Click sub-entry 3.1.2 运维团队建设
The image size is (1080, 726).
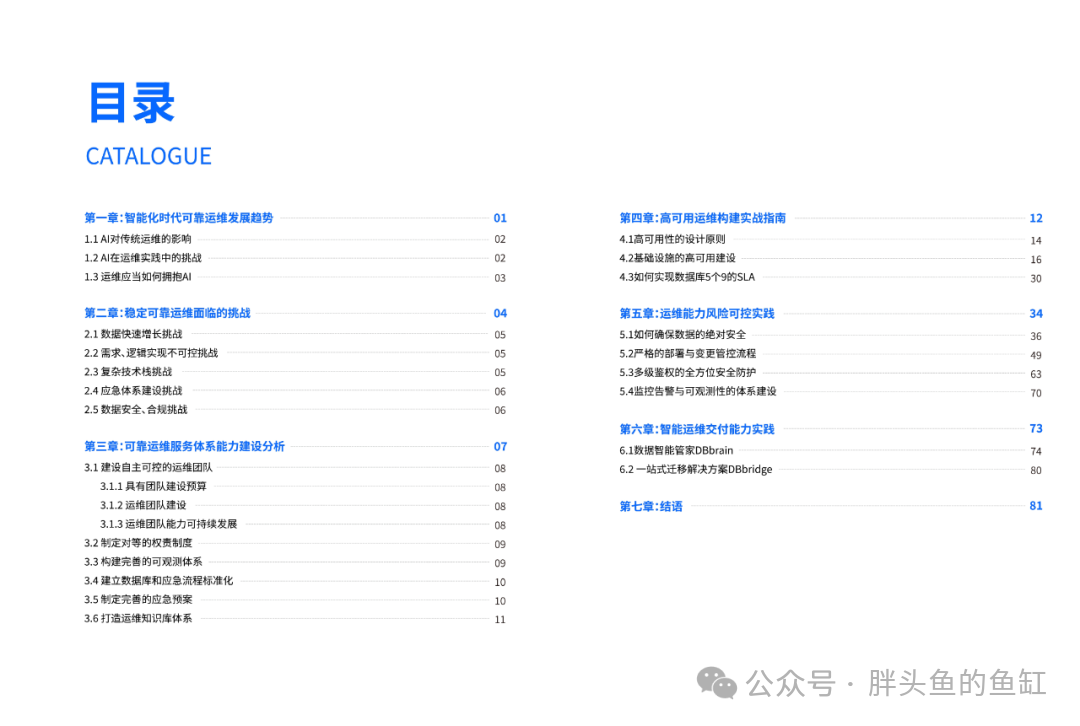(143, 506)
